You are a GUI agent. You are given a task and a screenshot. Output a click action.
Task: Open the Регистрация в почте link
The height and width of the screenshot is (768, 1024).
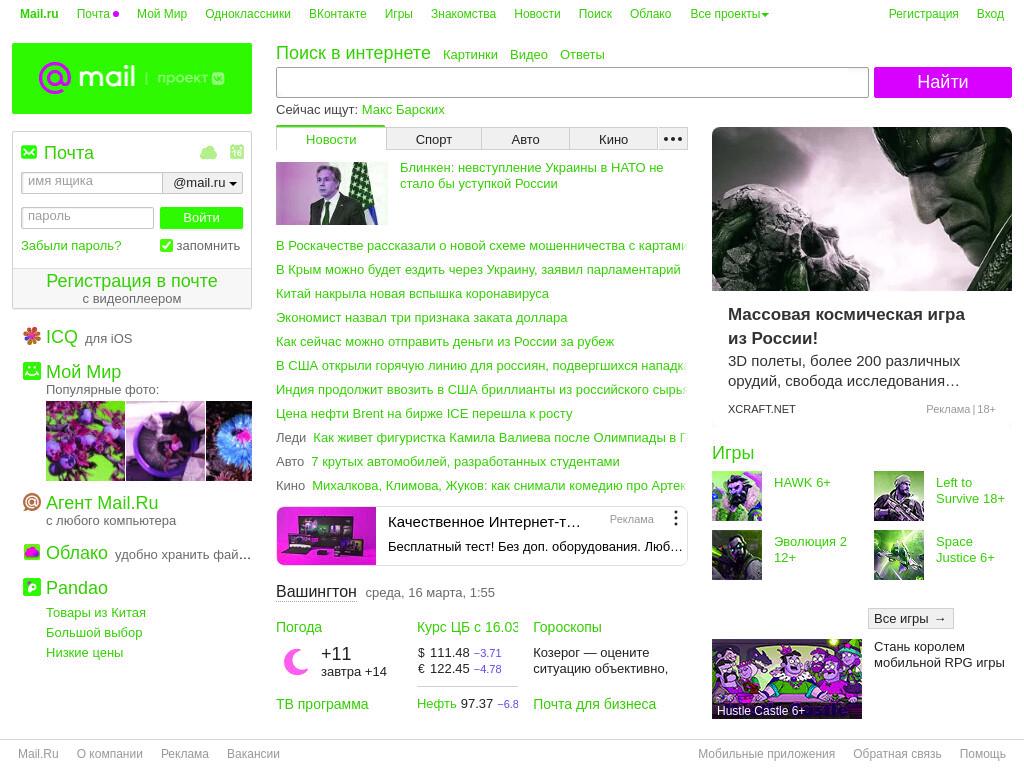(x=132, y=281)
